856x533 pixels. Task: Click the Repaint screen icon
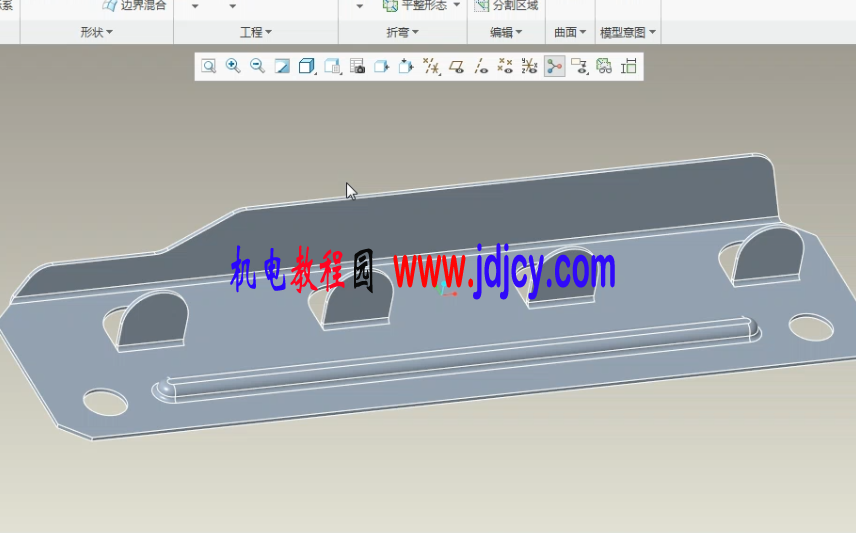(x=282, y=66)
